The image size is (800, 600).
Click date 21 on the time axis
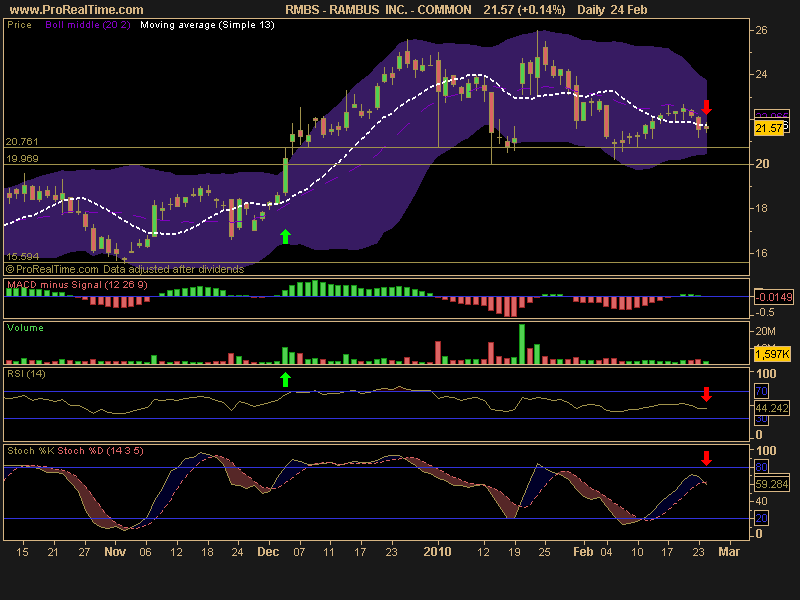click(53, 552)
